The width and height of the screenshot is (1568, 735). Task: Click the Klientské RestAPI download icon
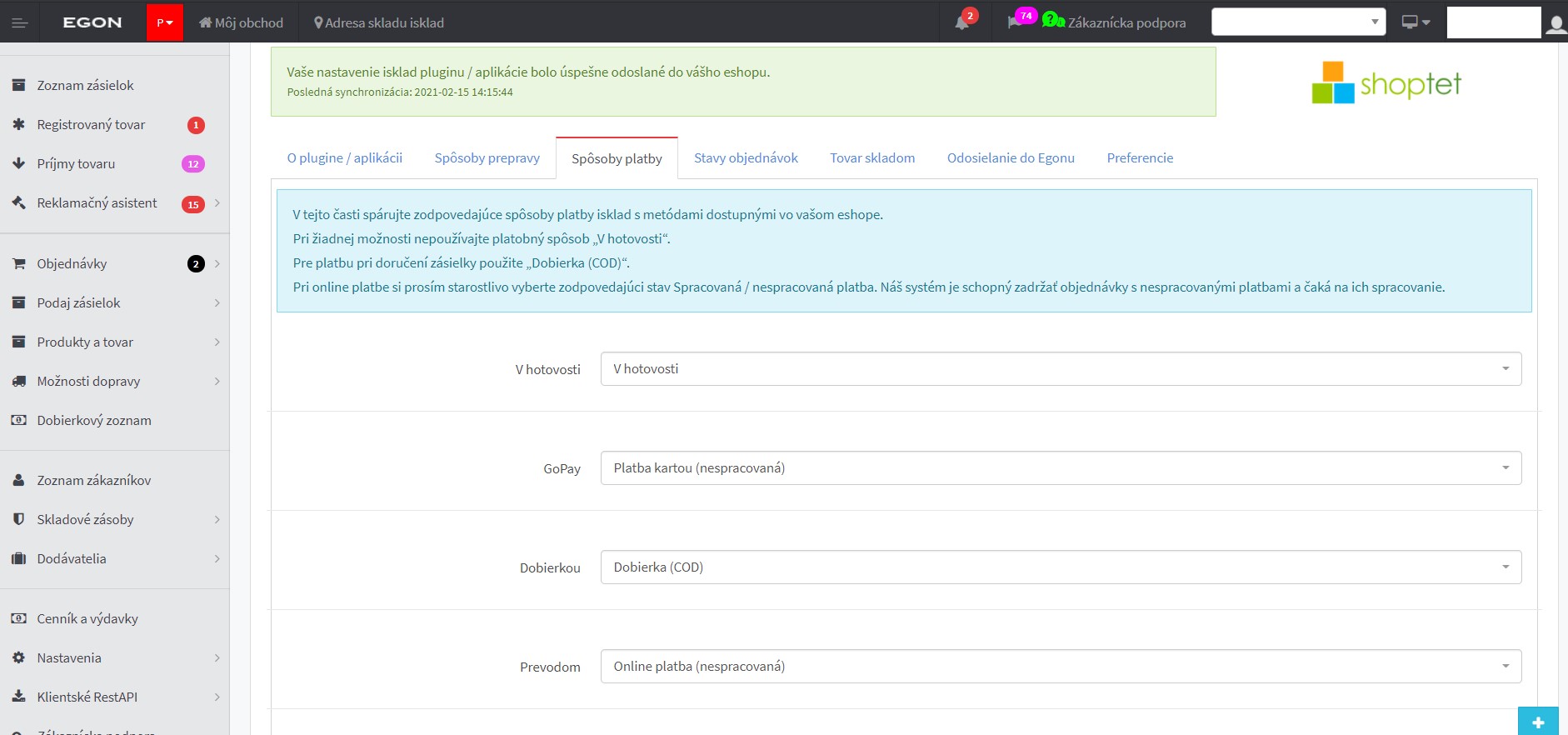tap(18, 697)
